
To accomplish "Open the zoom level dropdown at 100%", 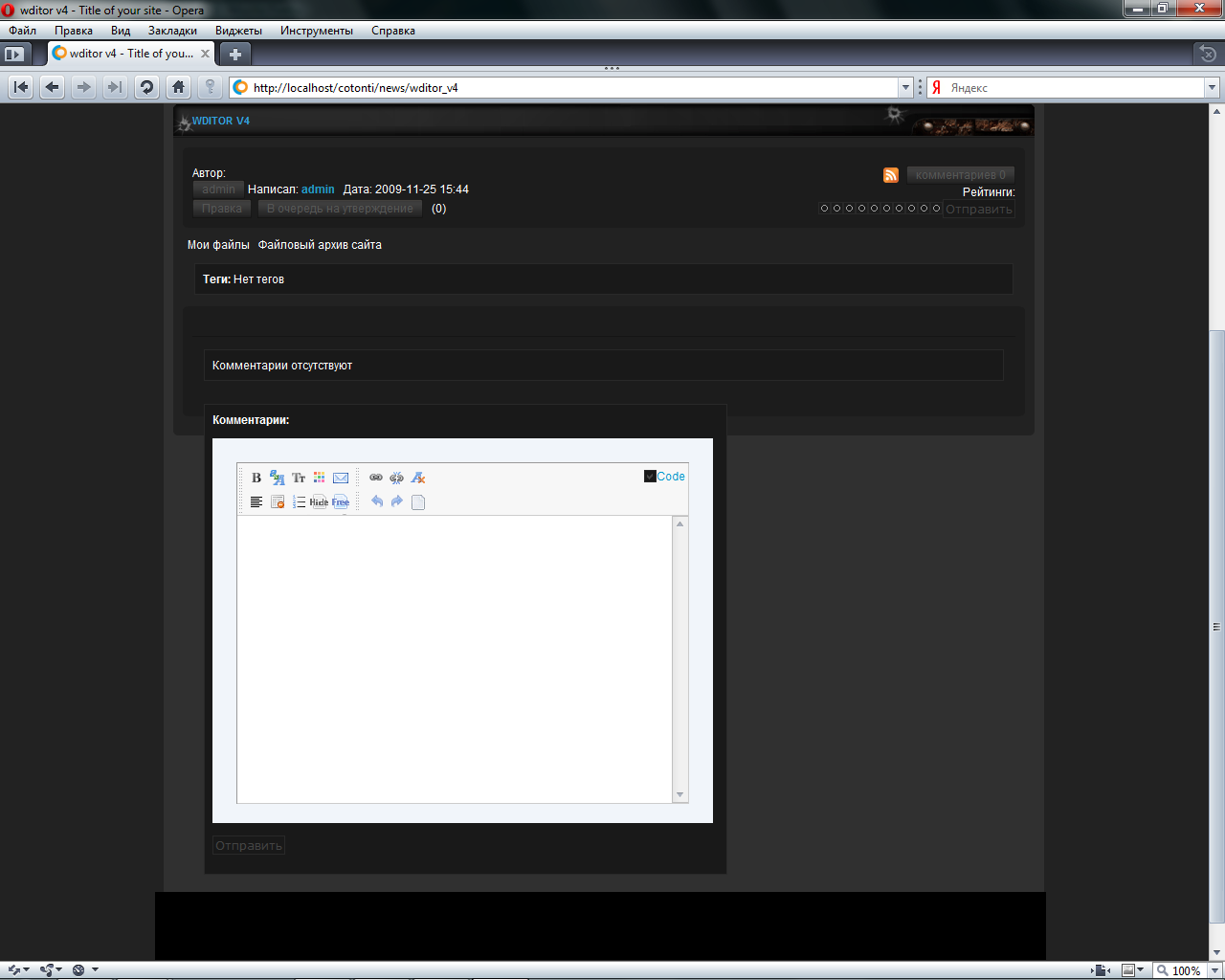I will point(1214,970).
